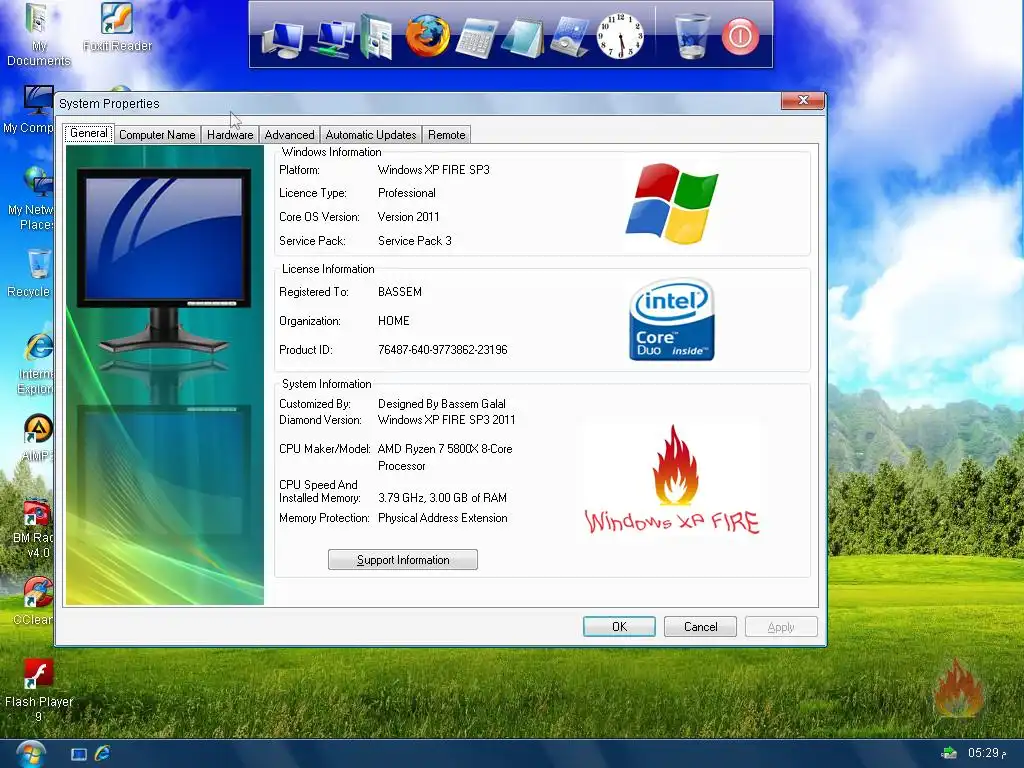
Task: Select the General tab
Action: click(x=89, y=133)
